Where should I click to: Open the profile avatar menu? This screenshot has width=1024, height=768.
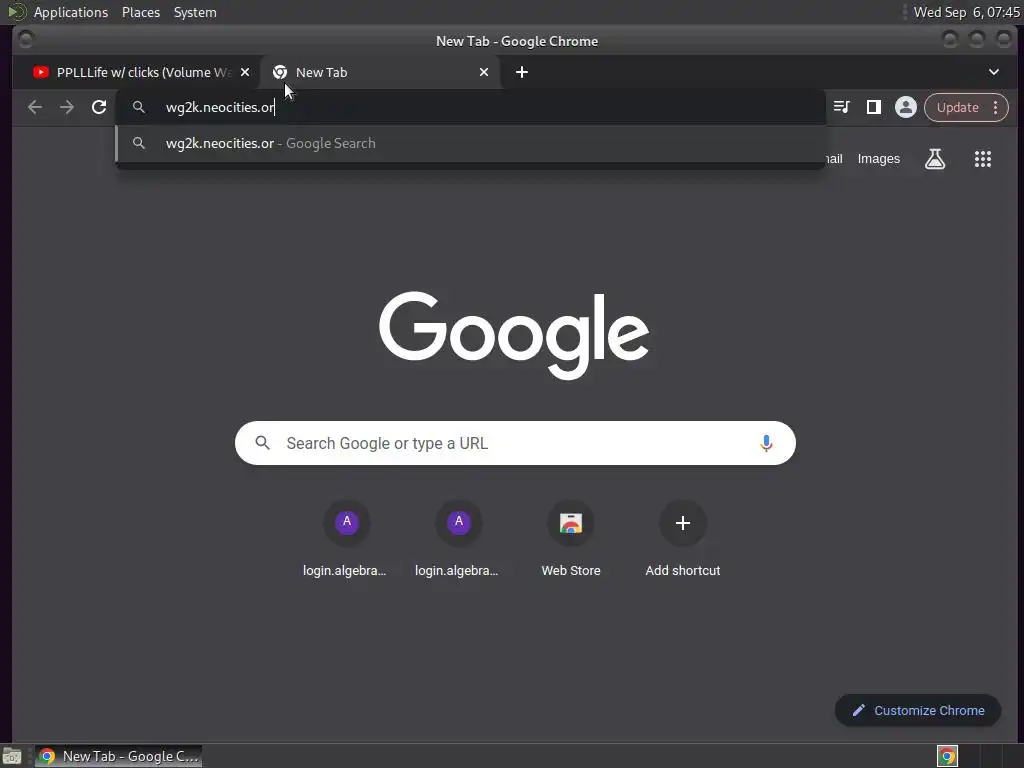click(905, 107)
